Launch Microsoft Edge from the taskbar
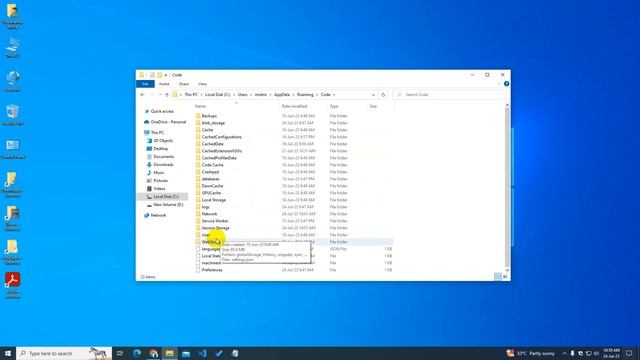The width and height of the screenshot is (640, 360). click(x=137, y=353)
